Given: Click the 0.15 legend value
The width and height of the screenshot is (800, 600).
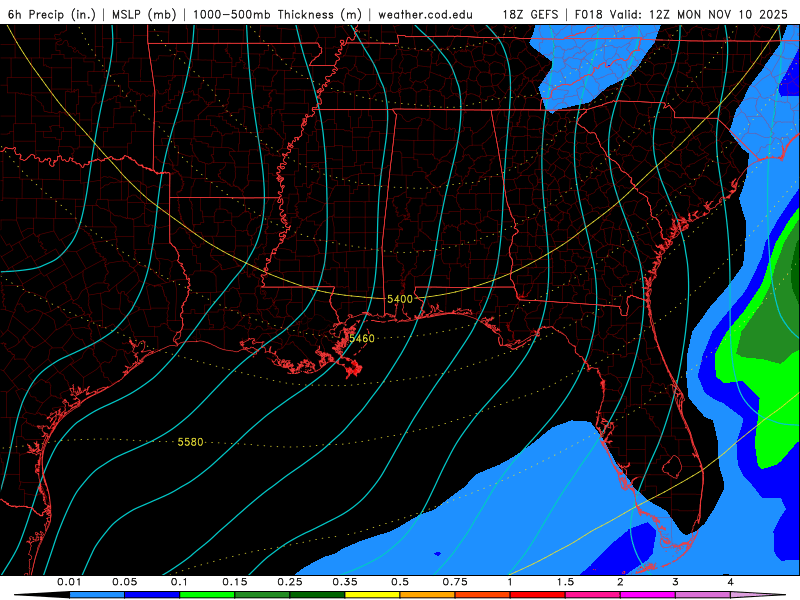Looking at the screenshot, I should click(x=235, y=582).
